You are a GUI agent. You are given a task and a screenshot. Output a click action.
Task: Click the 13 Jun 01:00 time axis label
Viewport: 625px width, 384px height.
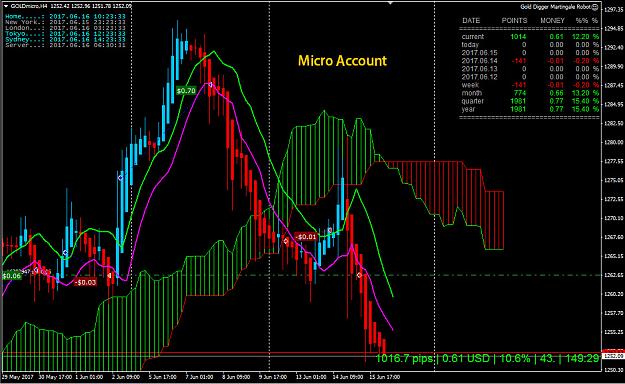pos(311,377)
